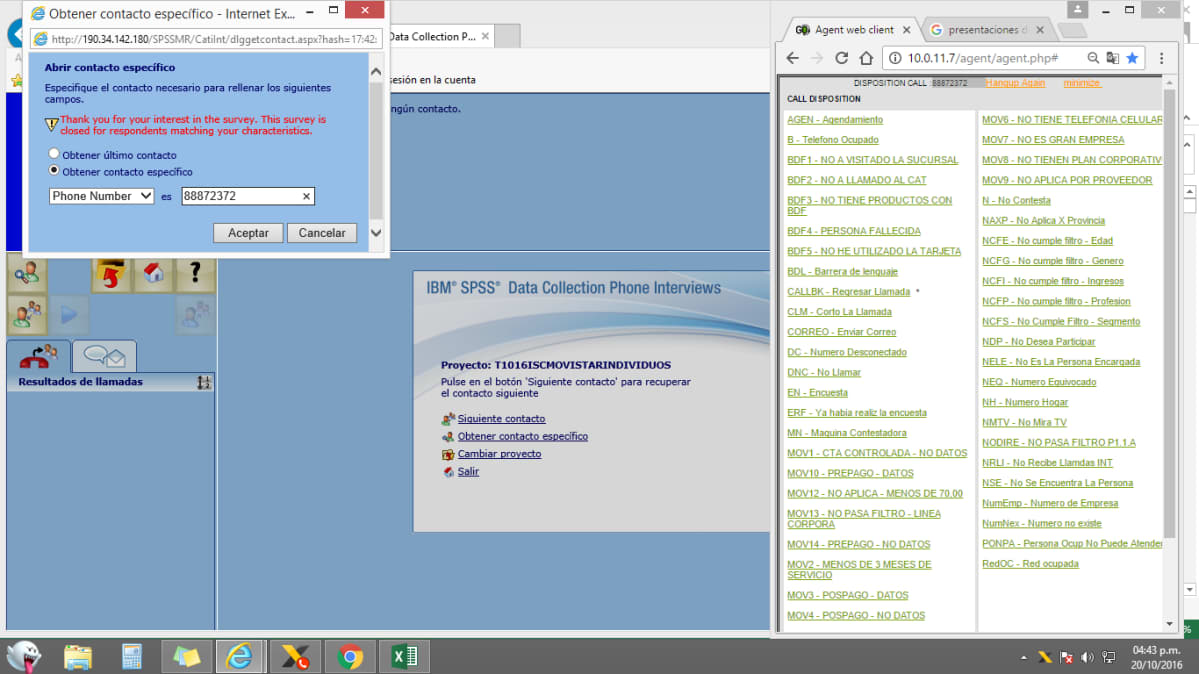The image size is (1199, 674).
Task: Select MN - Maquina Contestadora disposition
Action: pos(846,433)
